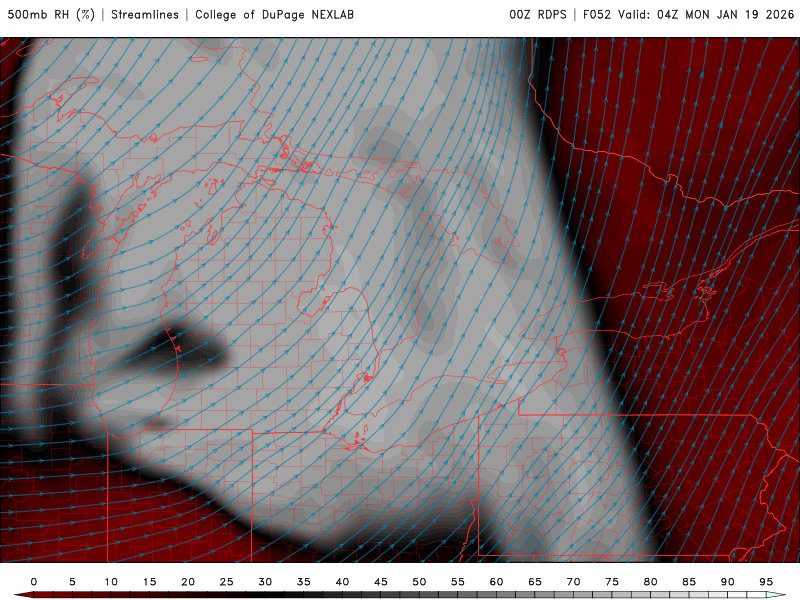
Task: Select the colorbar value "20"
Action: 188,582
